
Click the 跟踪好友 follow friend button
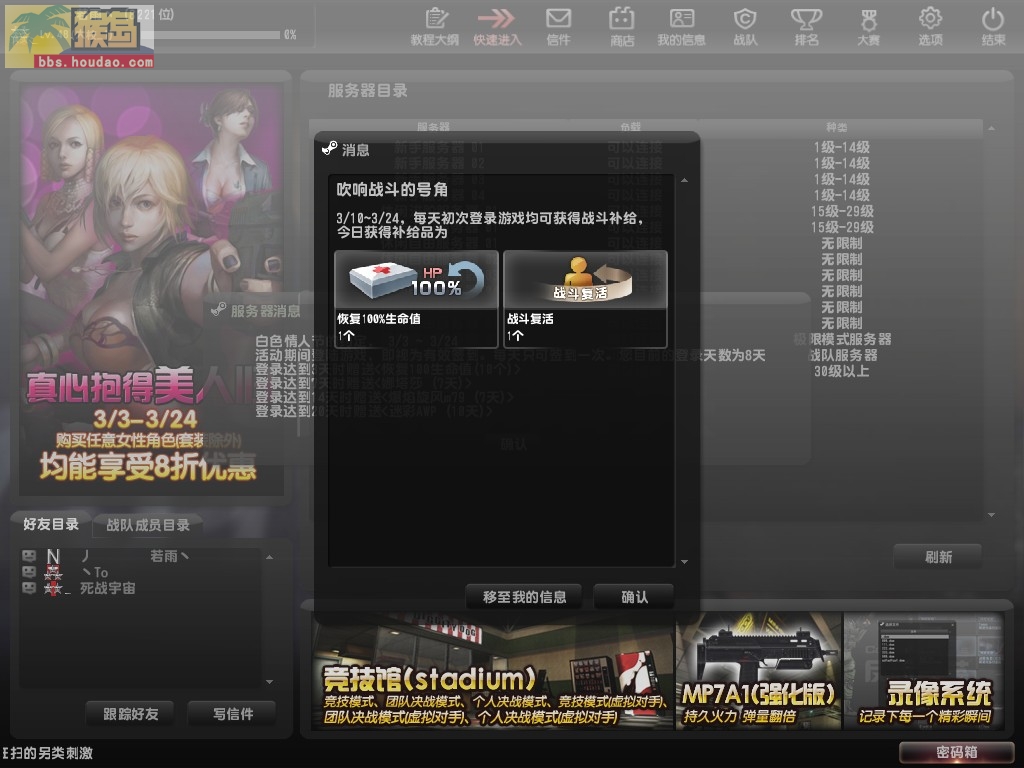131,714
